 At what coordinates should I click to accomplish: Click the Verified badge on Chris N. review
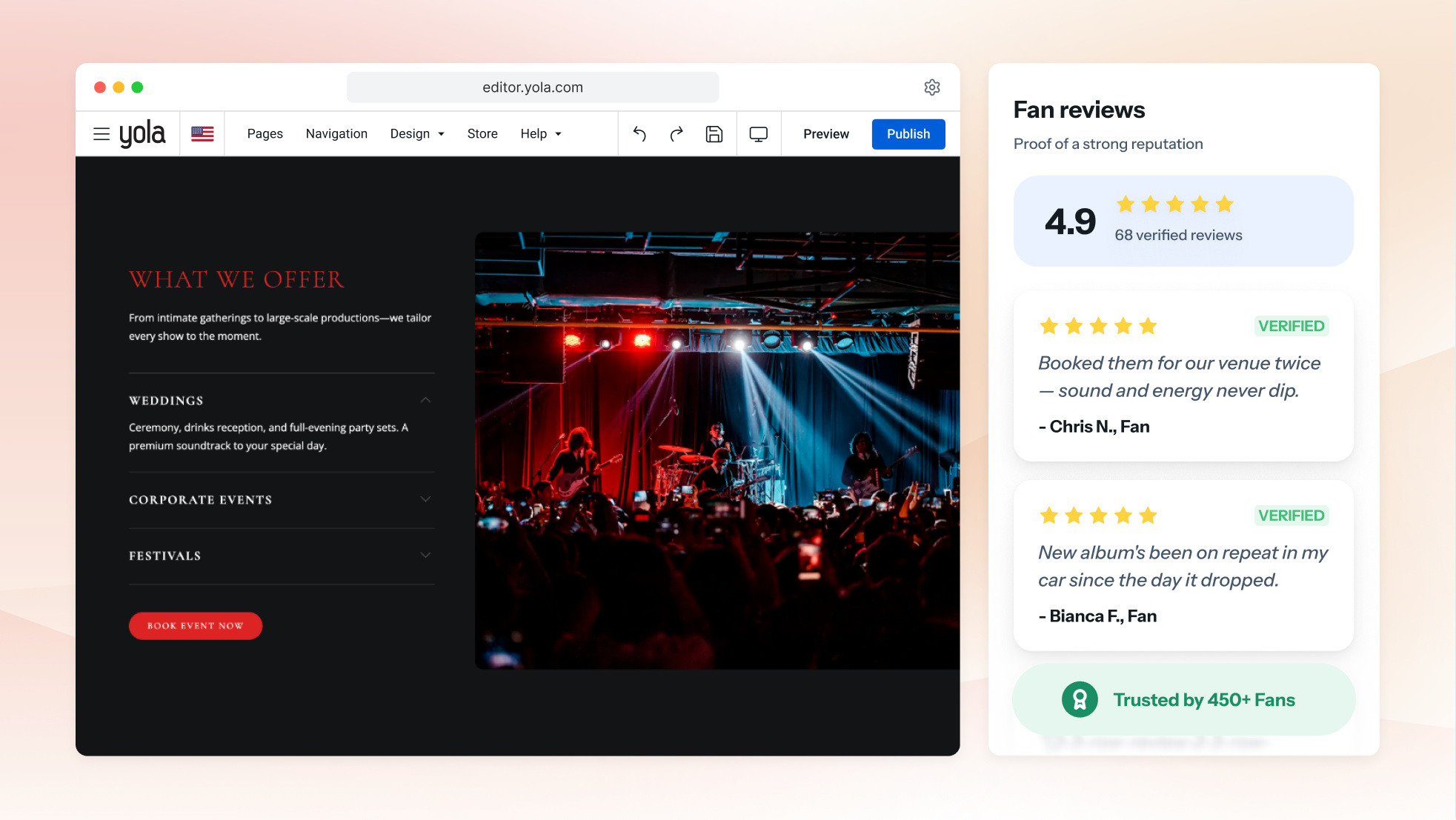(1292, 326)
